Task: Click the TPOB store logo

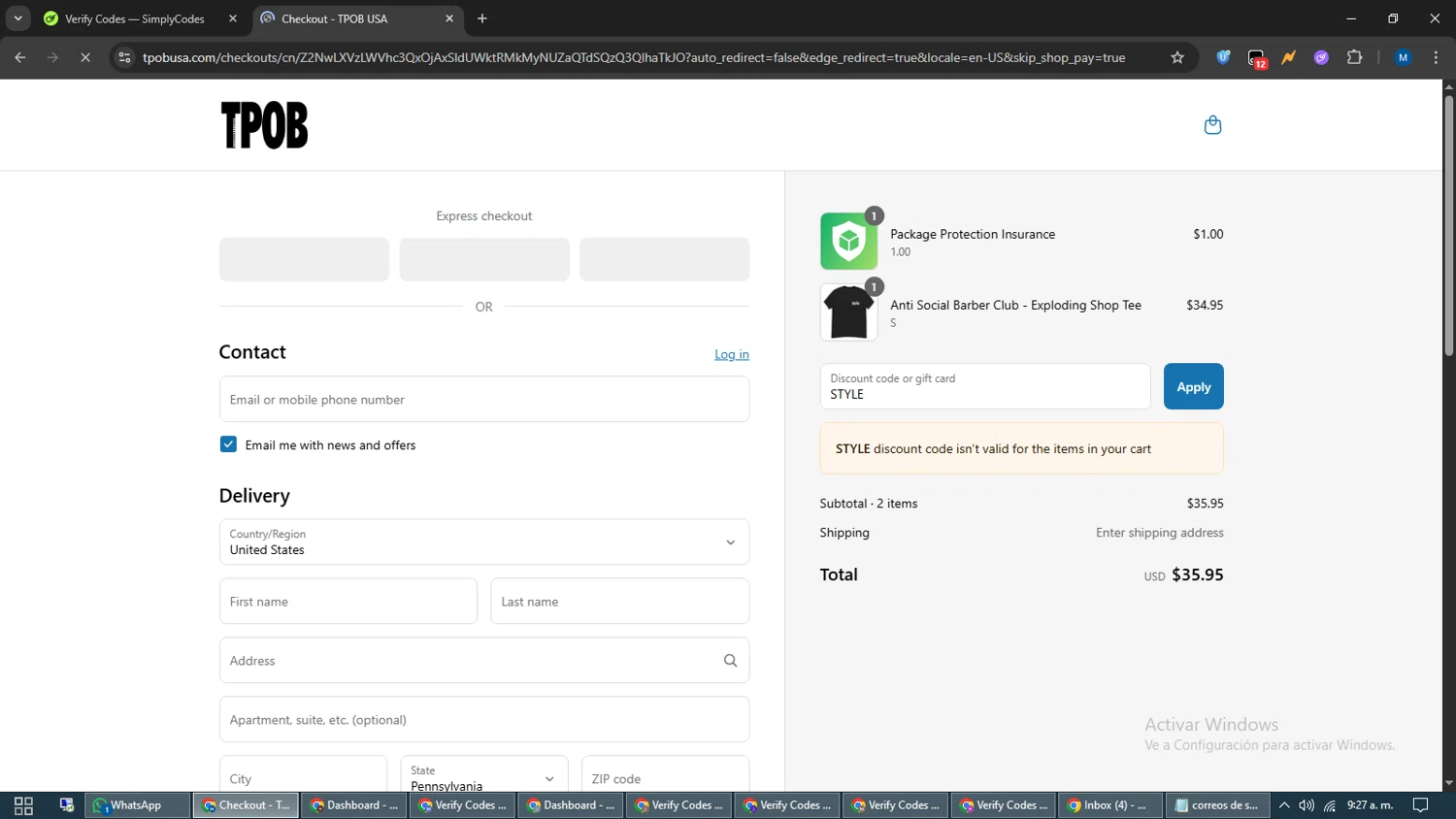Action: (264, 125)
